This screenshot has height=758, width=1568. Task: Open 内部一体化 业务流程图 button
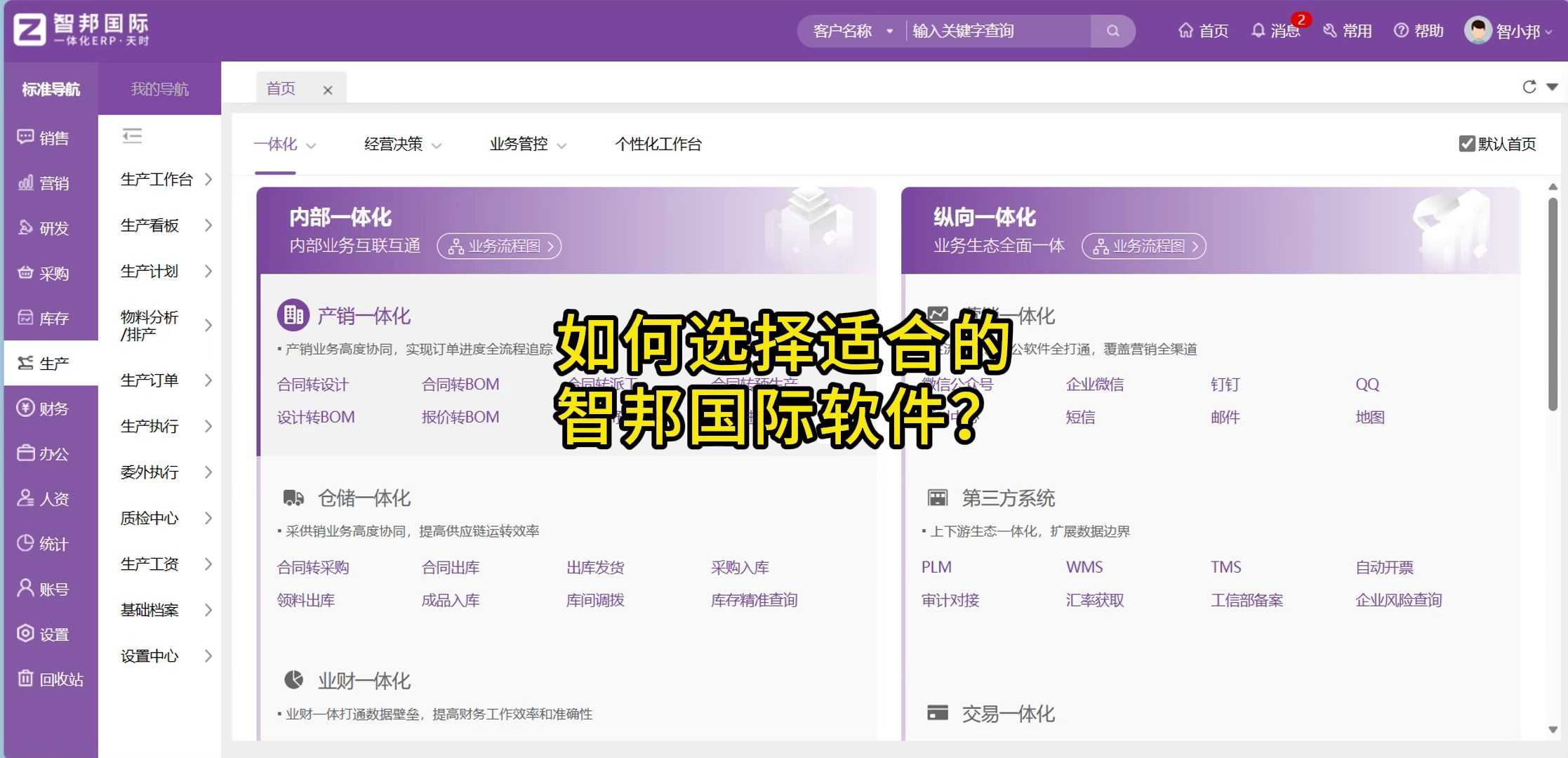tap(499, 246)
